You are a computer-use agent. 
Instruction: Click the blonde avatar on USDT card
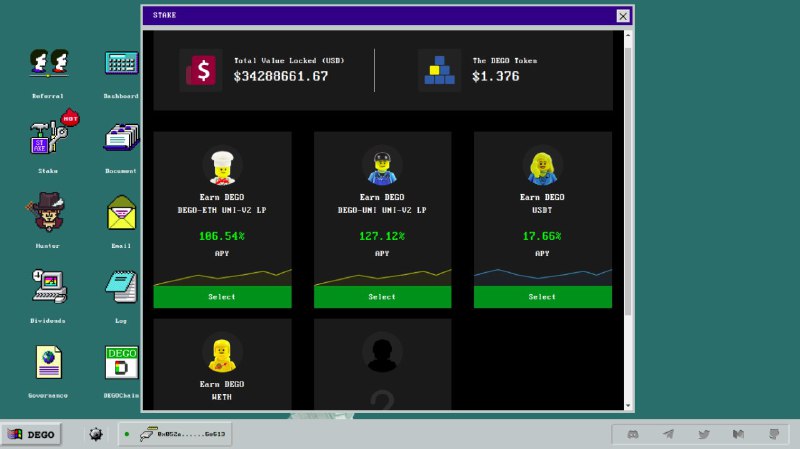pos(542,166)
